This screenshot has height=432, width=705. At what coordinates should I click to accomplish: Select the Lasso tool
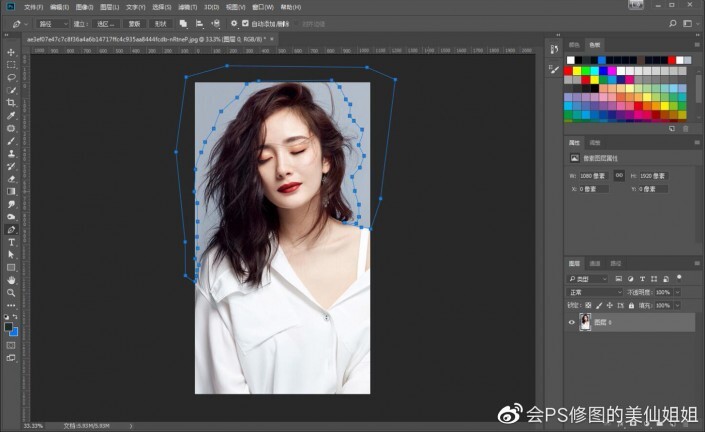11,77
